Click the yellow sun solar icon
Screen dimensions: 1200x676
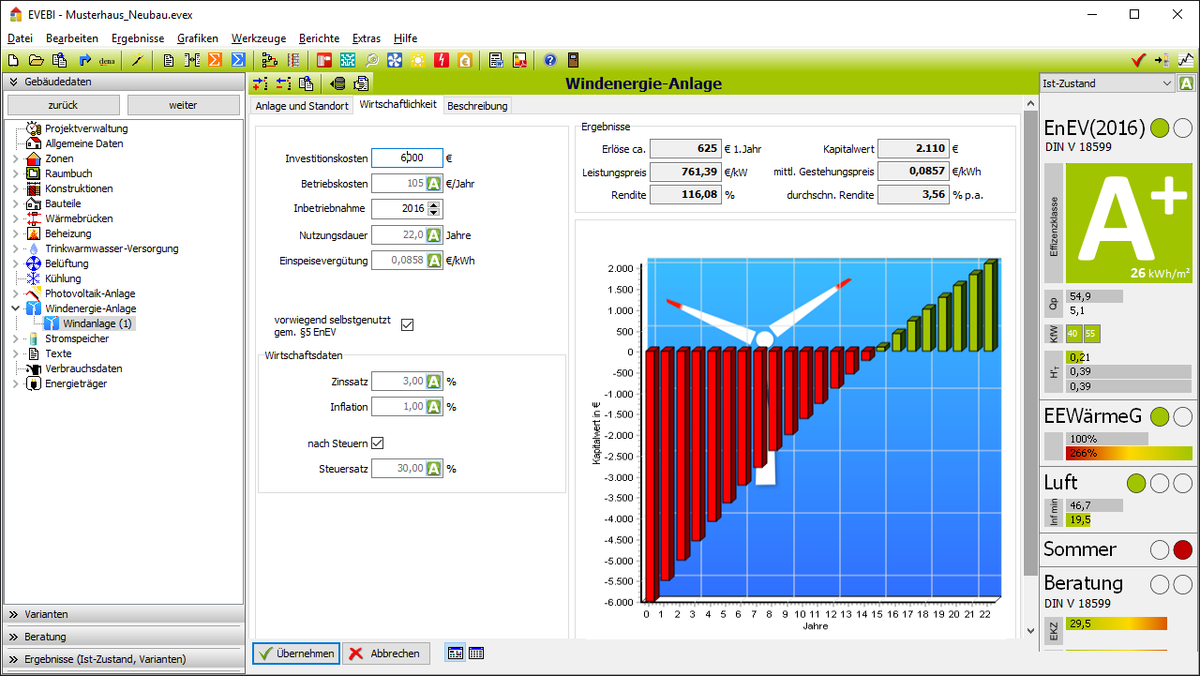coord(418,60)
